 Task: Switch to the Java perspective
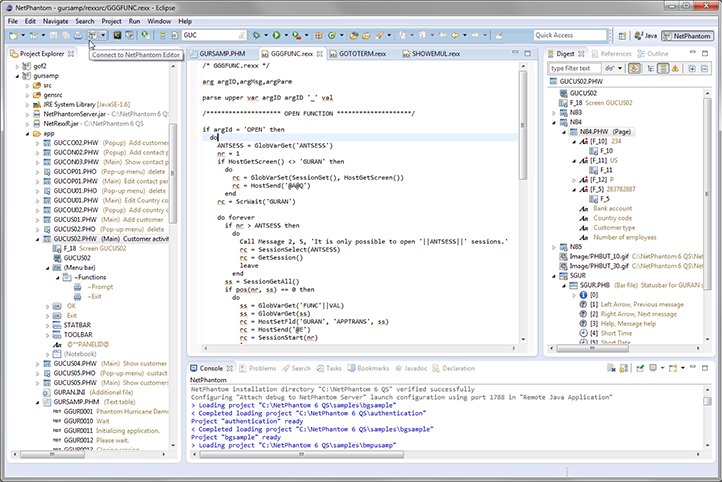(x=646, y=36)
